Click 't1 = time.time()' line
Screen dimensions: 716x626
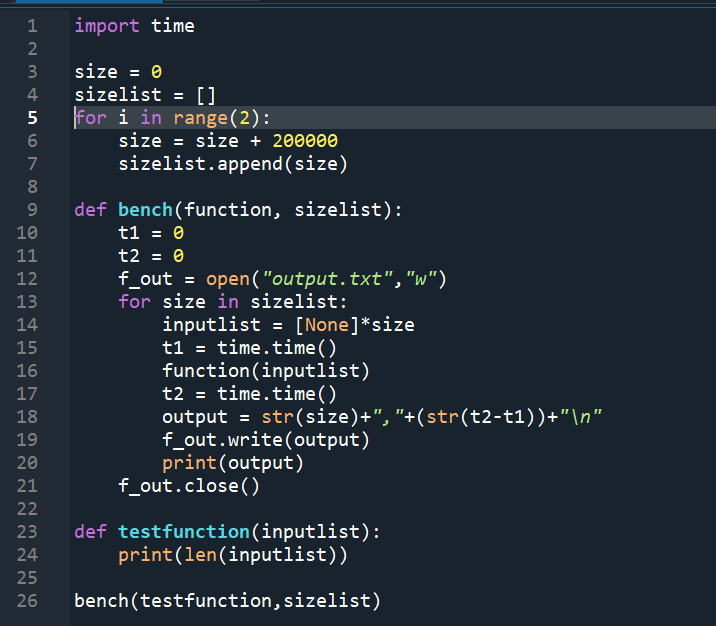(x=249, y=348)
